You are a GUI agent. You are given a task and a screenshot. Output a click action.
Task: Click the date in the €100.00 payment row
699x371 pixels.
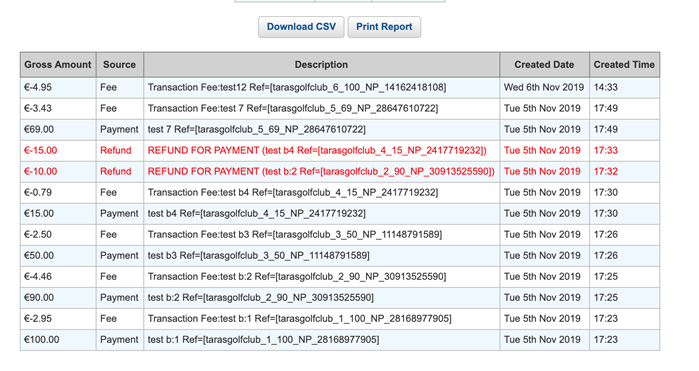(x=542, y=340)
